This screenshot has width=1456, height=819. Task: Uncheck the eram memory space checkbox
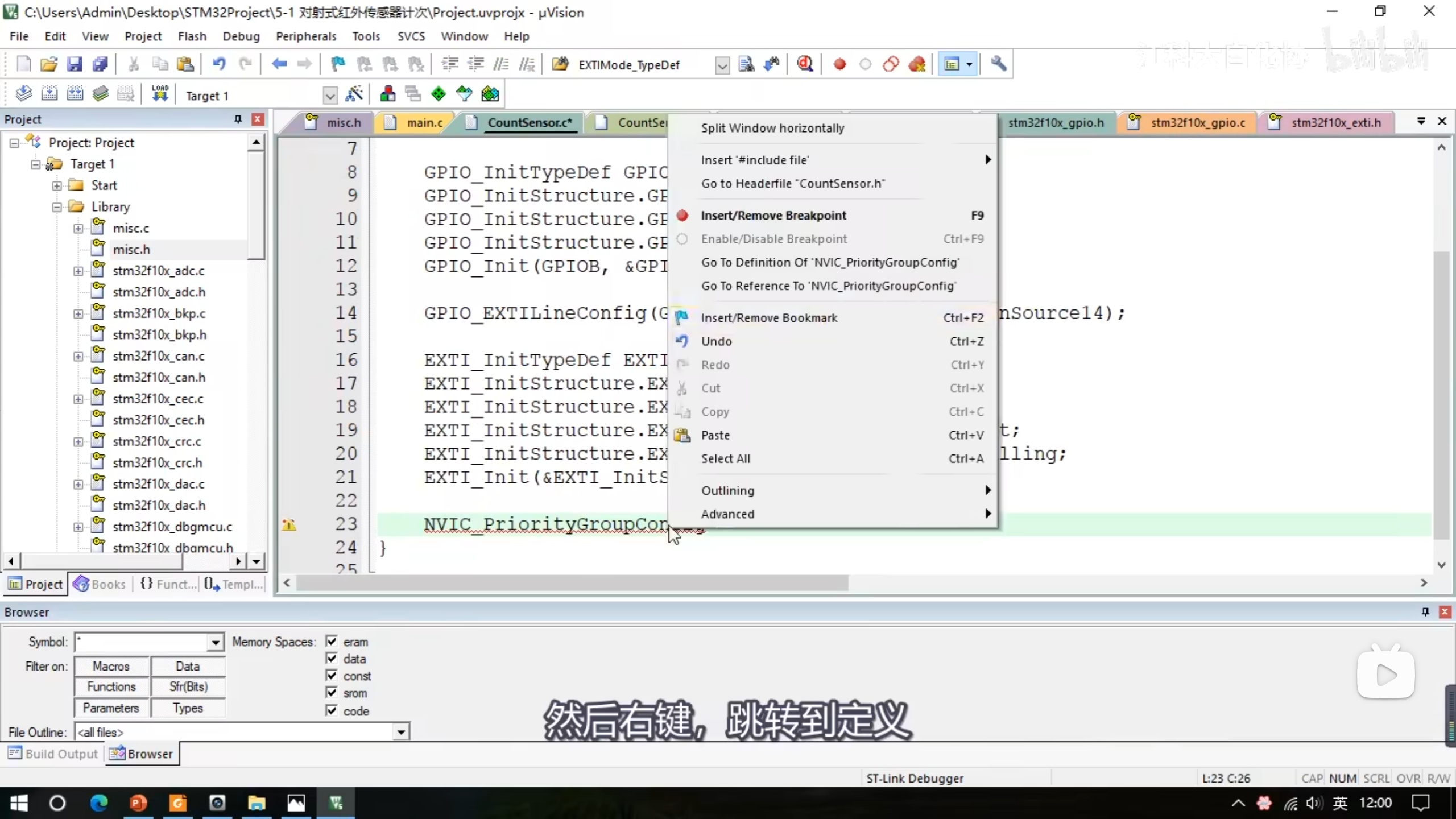[x=332, y=642]
